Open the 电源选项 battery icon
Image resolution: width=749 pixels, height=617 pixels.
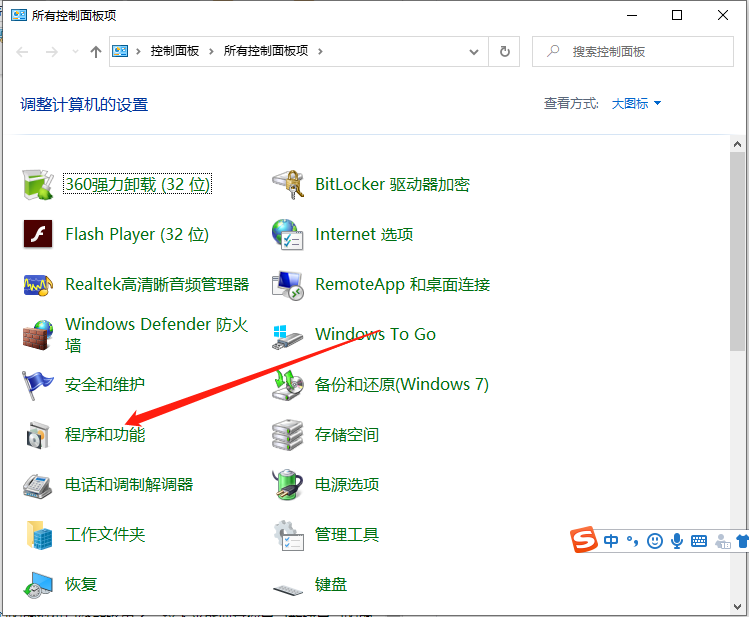point(288,484)
